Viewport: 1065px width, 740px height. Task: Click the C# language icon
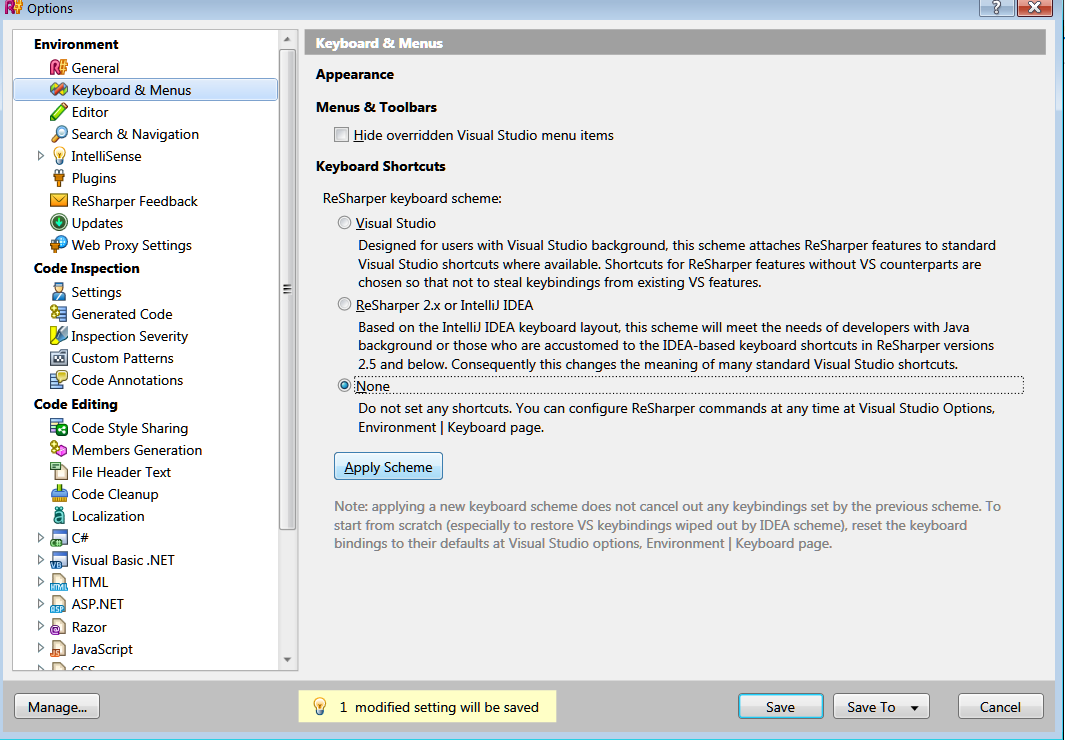[59, 538]
